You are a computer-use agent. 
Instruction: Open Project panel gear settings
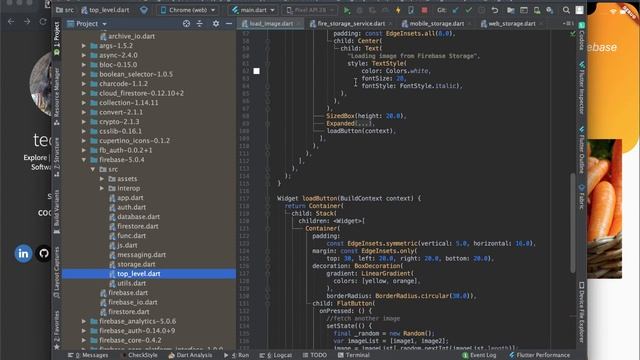(x=216, y=24)
